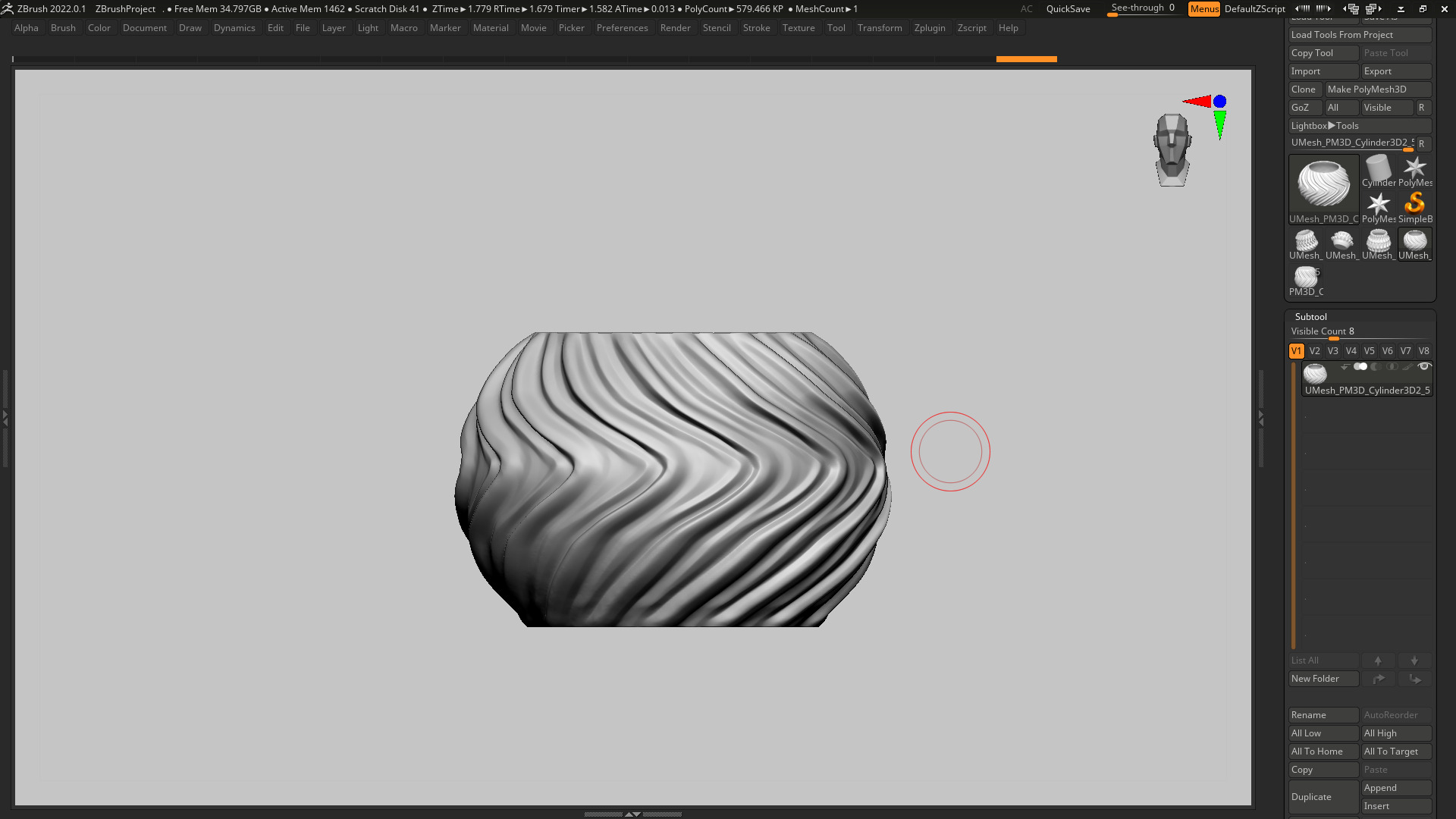Image resolution: width=1456 pixels, height=819 pixels.
Task: Open the Brush menu
Action: tap(63, 28)
